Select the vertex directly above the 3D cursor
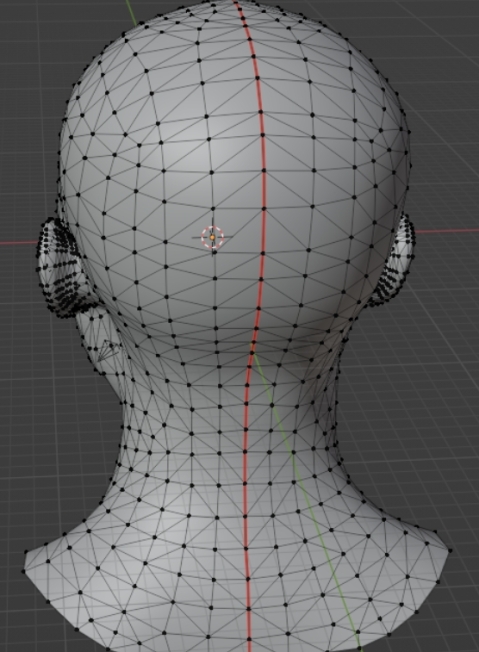The image size is (479, 652). [x=213, y=208]
